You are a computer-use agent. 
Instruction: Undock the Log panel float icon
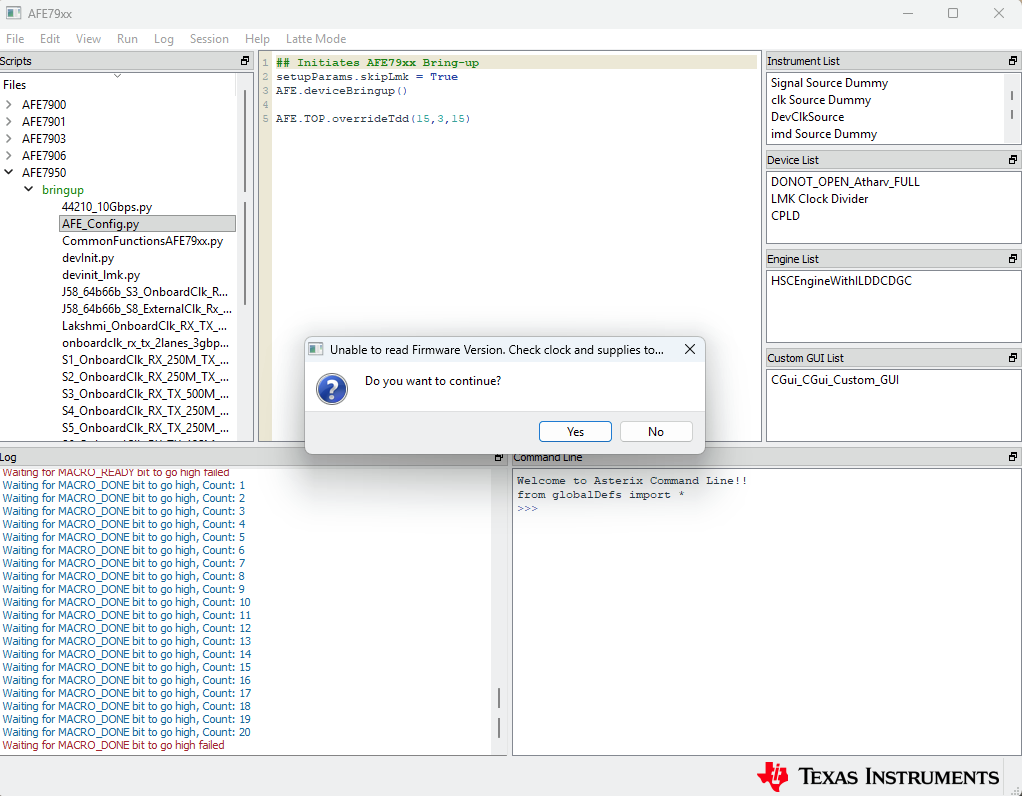pyautogui.click(x=499, y=458)
